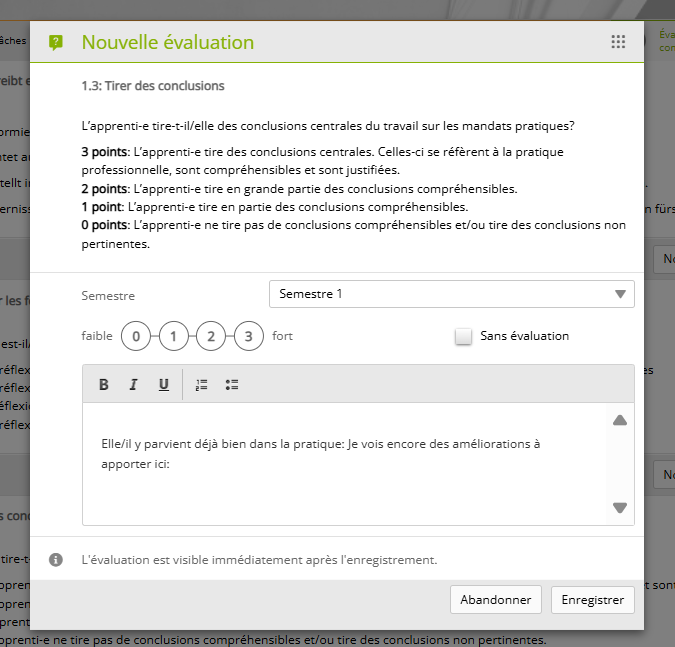Toggle bold formatting in editor
Screen dimensions: 675x647
tap(103, 384)
